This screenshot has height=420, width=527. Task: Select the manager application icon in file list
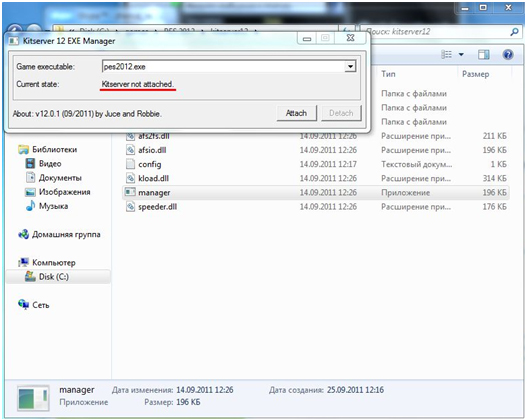[x=130, y=192]
